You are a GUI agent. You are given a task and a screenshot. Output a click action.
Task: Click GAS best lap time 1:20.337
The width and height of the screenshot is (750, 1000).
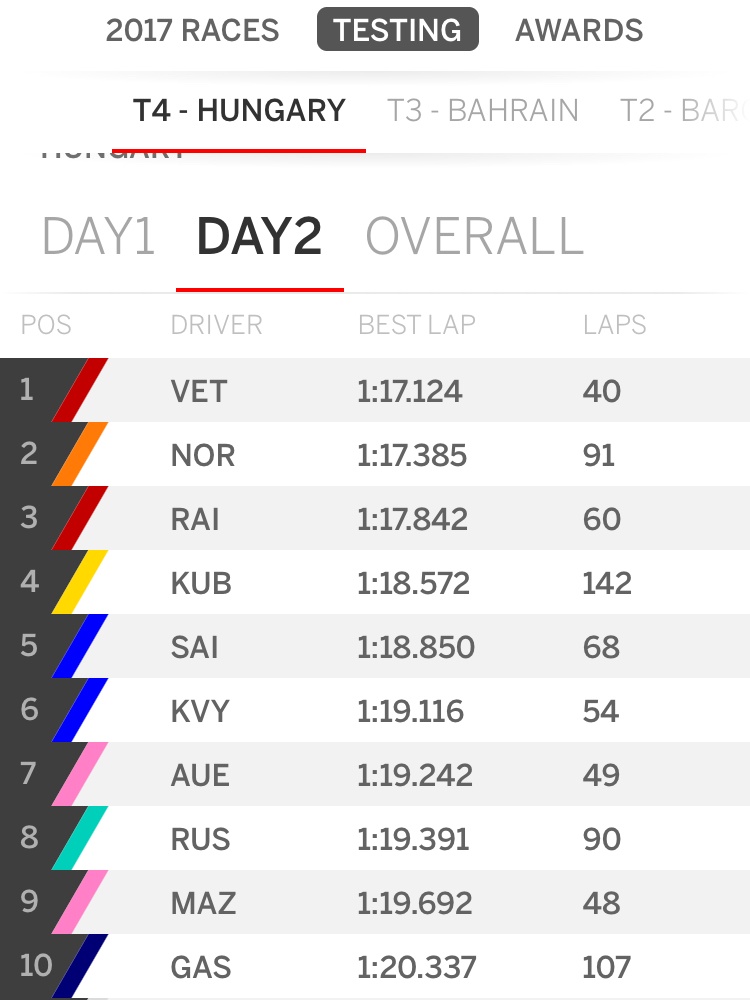(416, 967)
